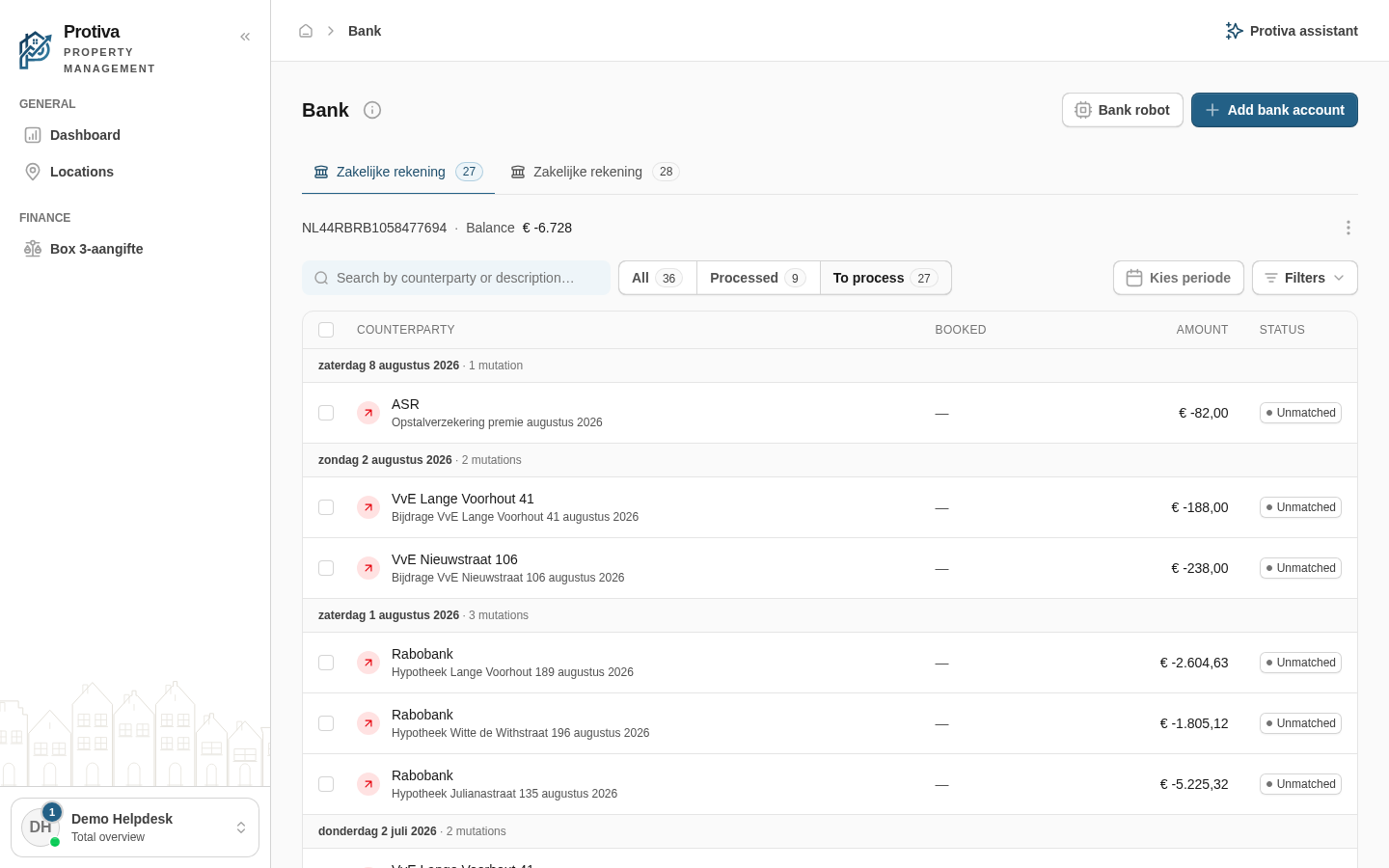
Task: Tick the Rabobank Julianastraat 135 checkbox
Action: [326, 784]
